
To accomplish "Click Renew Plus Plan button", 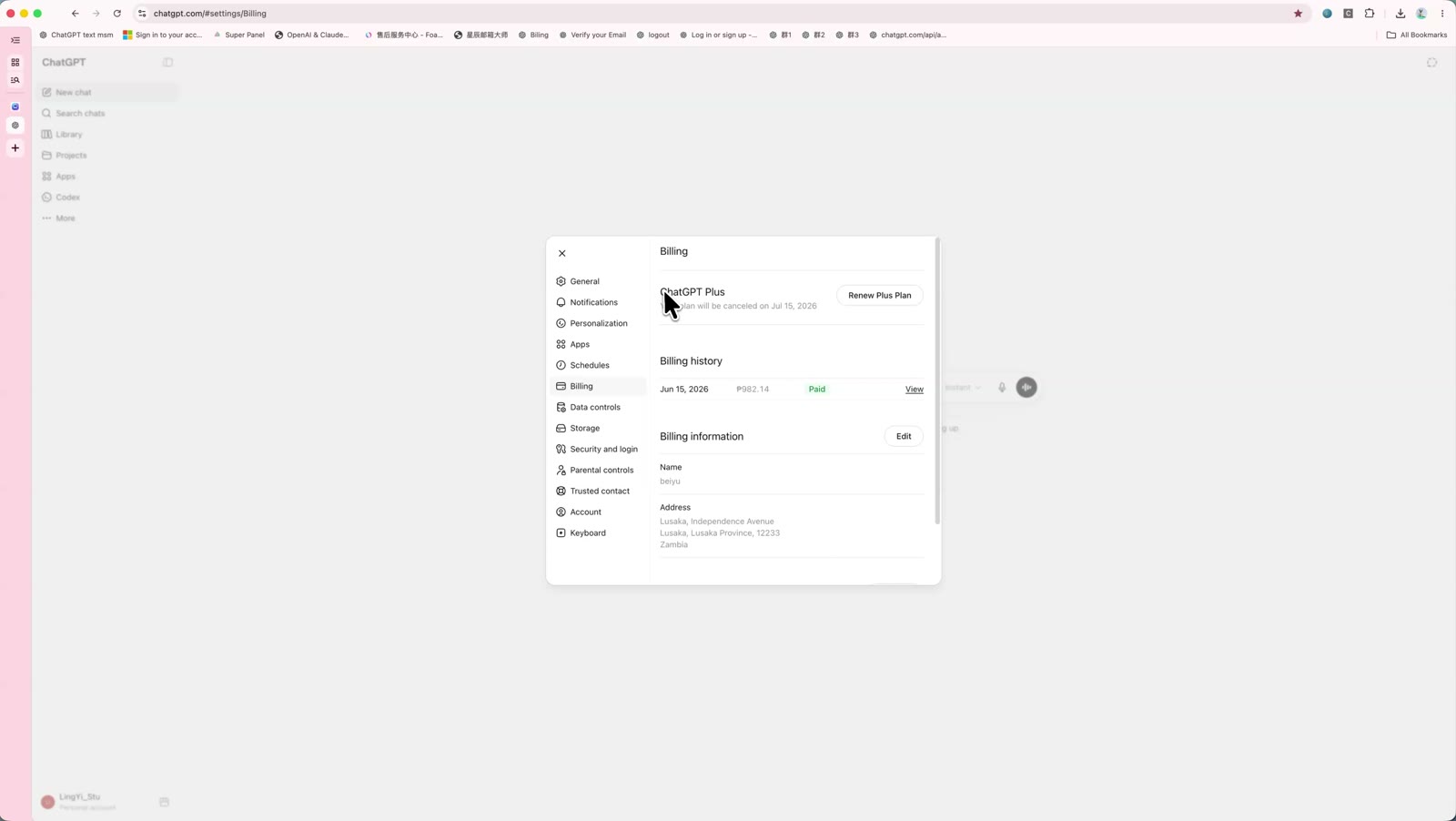I will pos(879,295).
